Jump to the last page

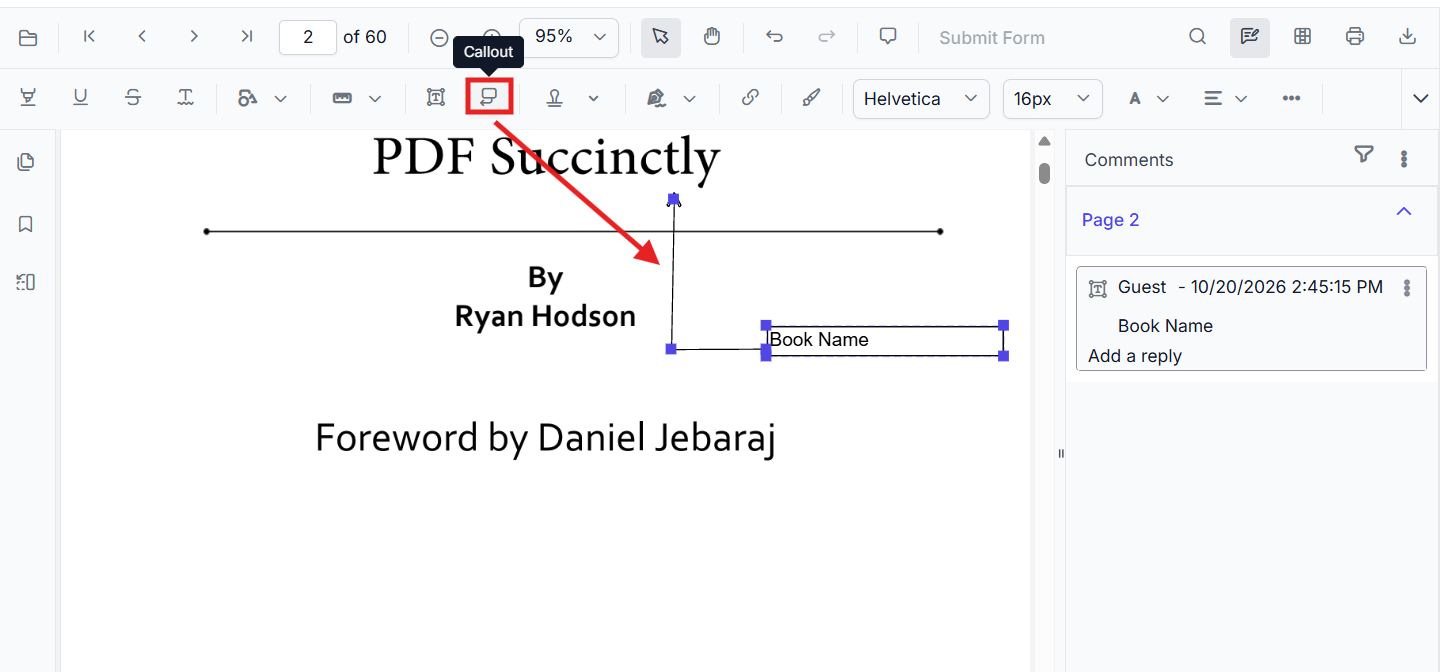(x=246, y=37)
